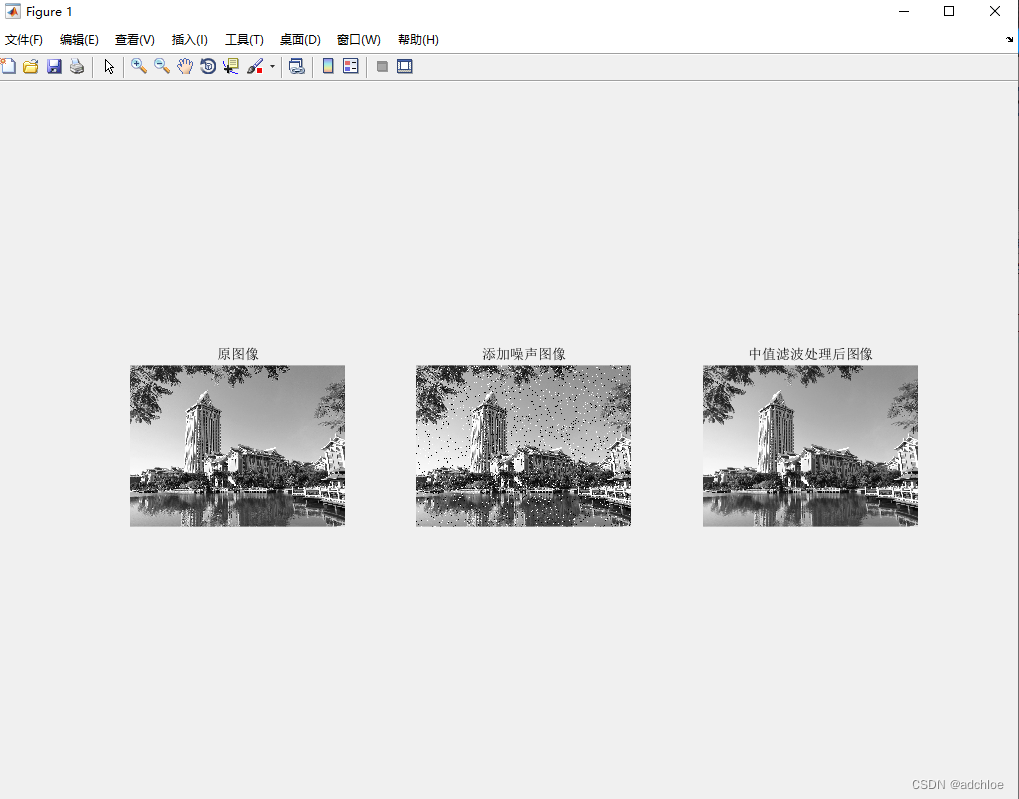Select the Pan hand tool
The image size is (1019, 799).
(x=185, y=66)
